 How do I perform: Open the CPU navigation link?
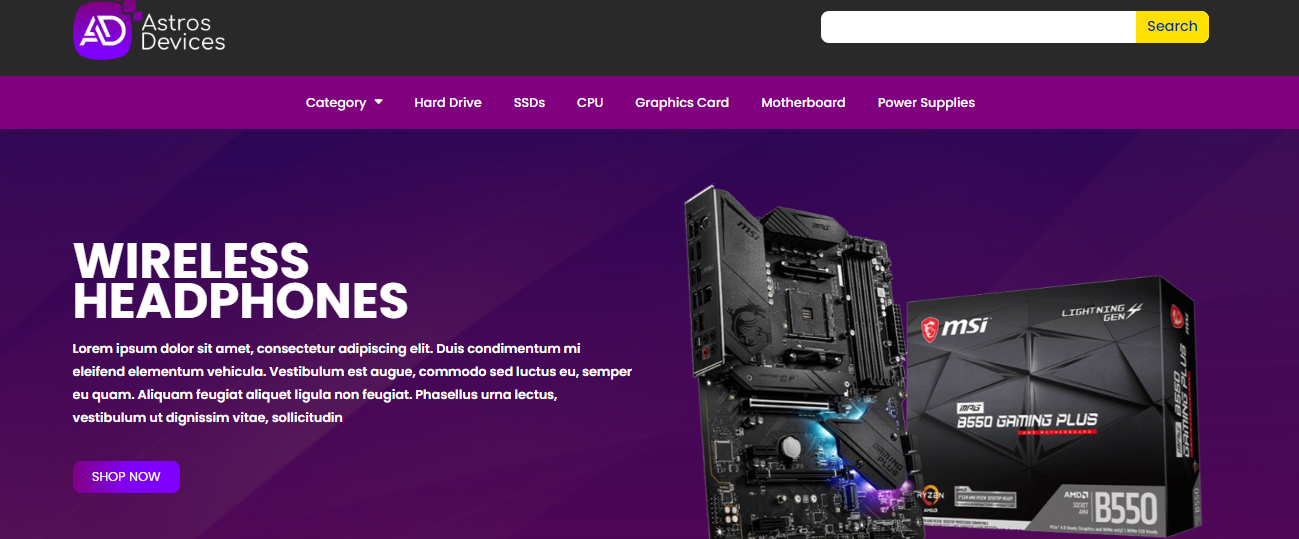590,102
